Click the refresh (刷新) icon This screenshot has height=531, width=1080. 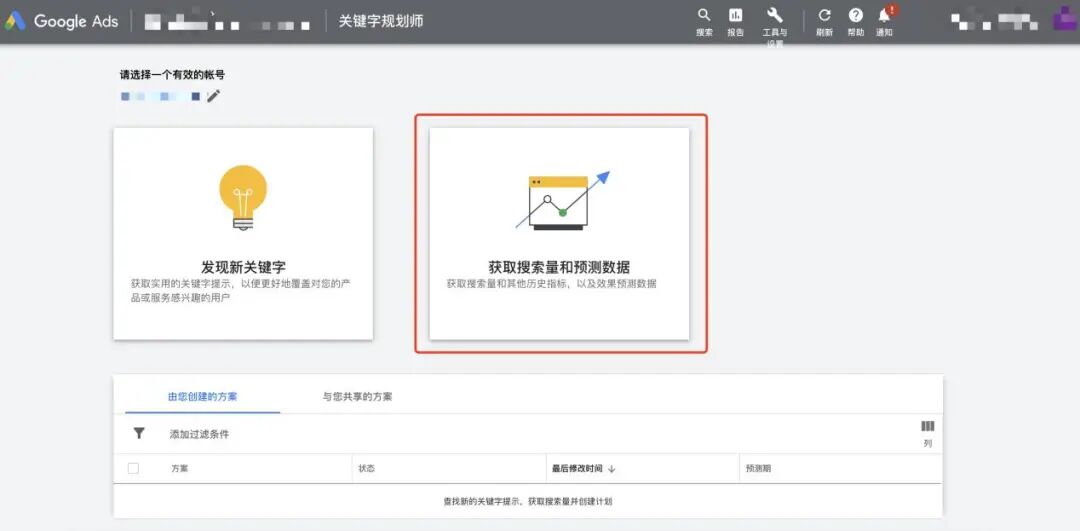click(x=824, y=15)
